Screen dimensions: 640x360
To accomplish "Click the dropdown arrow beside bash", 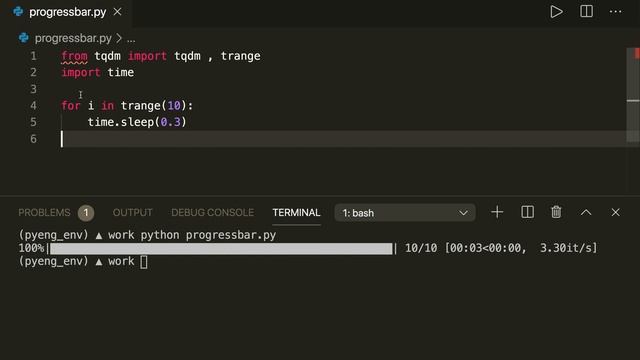I will pos(463,213).
